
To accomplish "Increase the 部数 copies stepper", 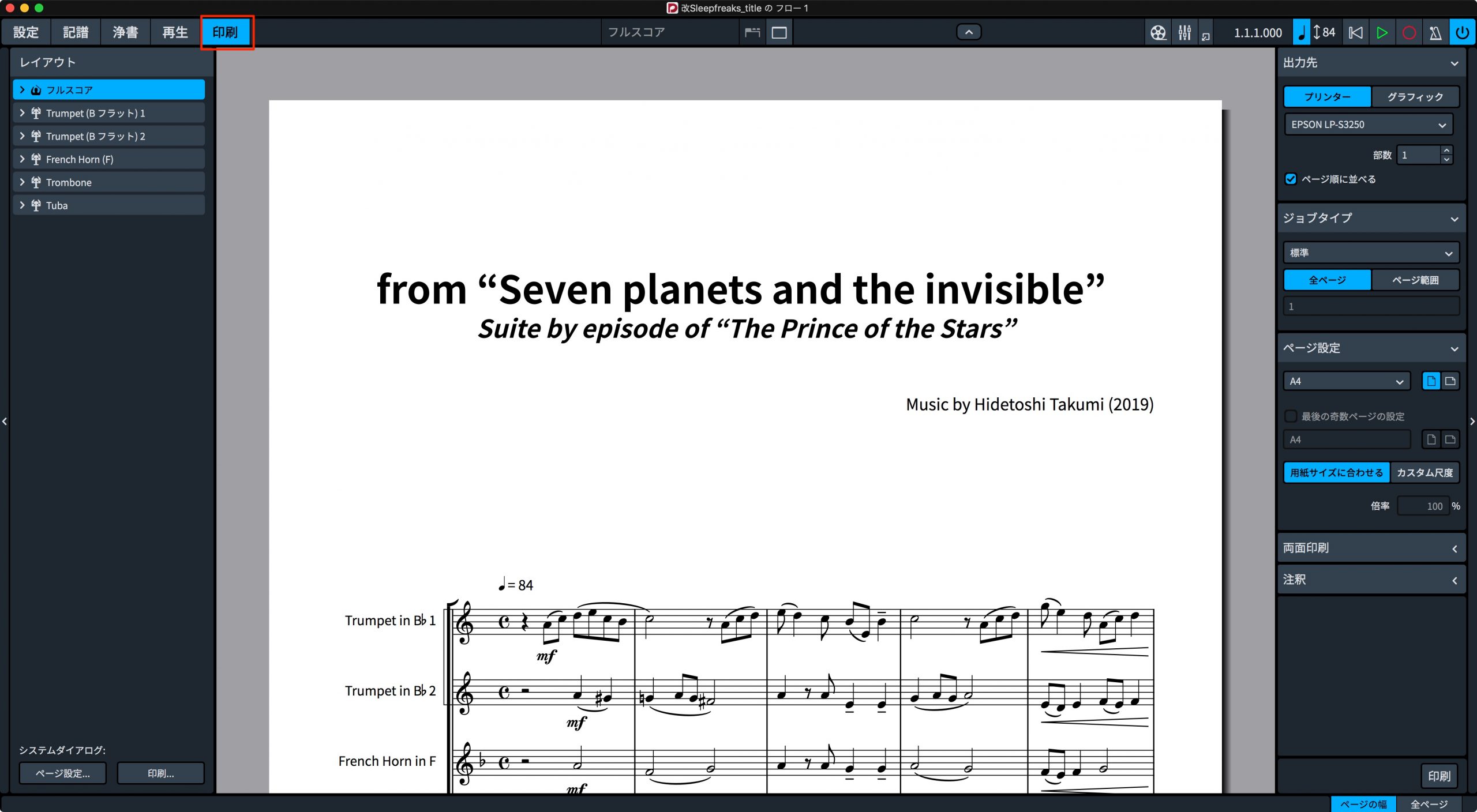I will 1446,151.
